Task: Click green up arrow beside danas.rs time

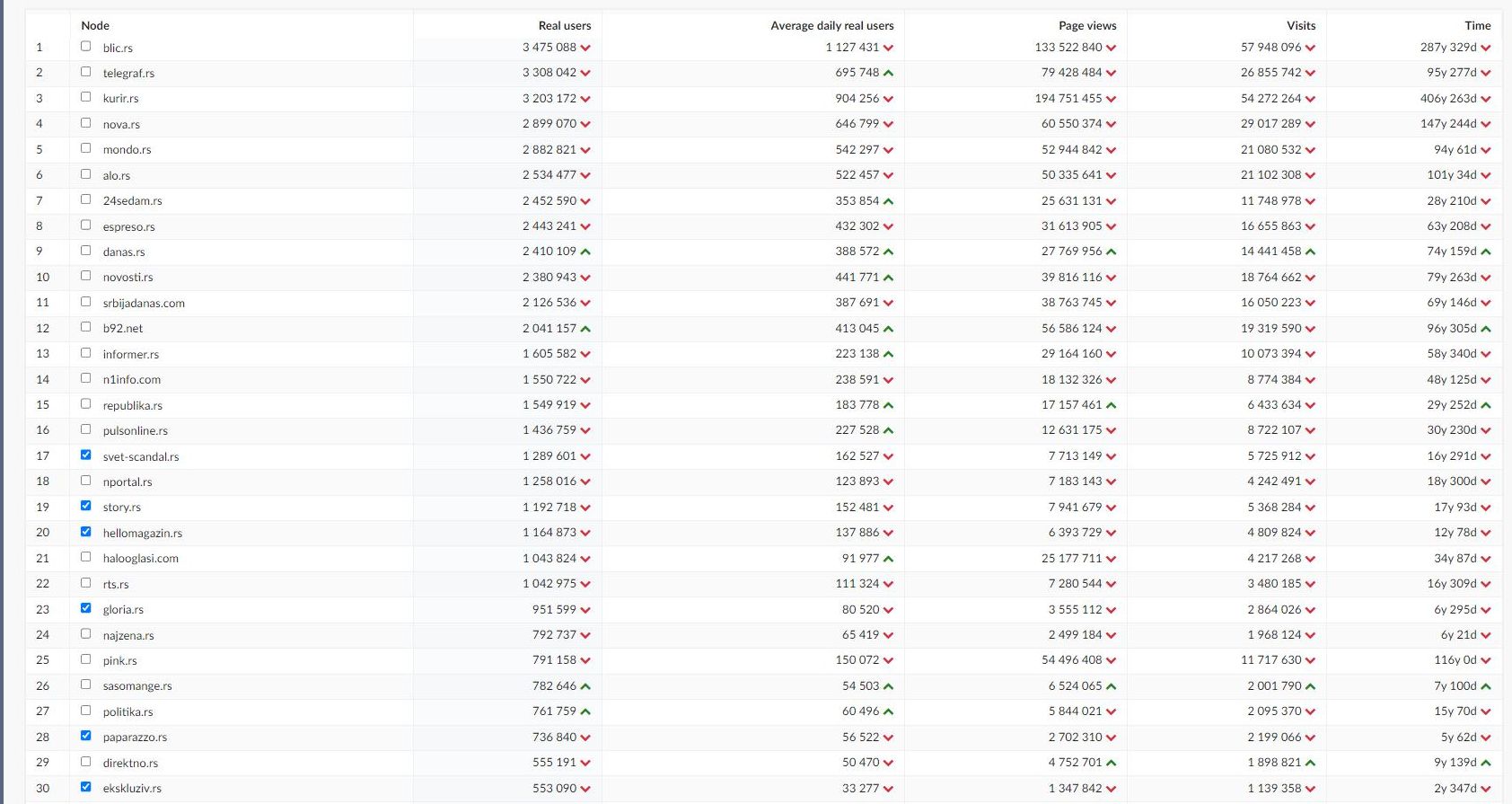Action: pos(1486,252)
